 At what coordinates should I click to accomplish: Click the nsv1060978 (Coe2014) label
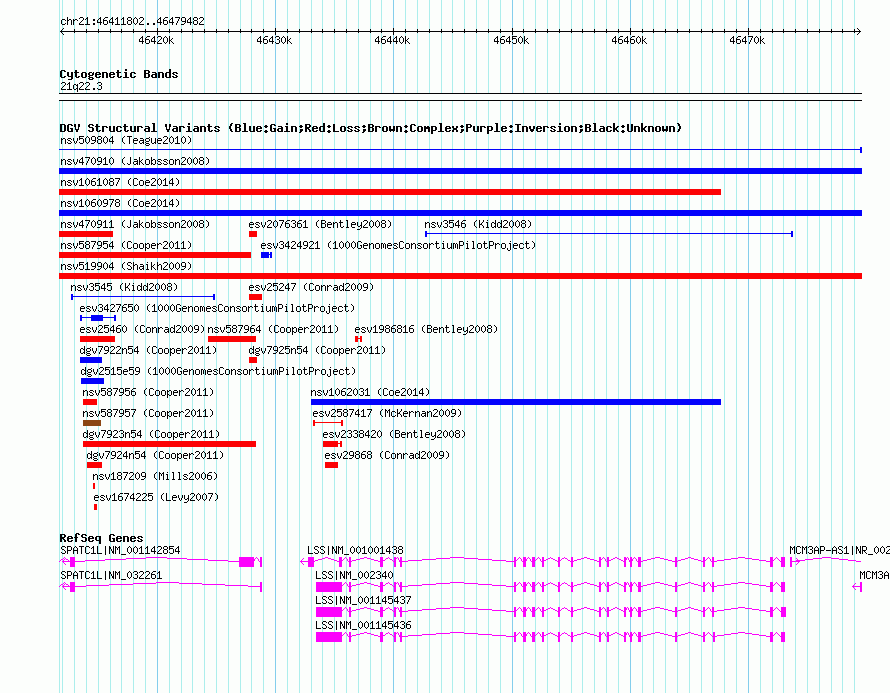click(120, 203)
